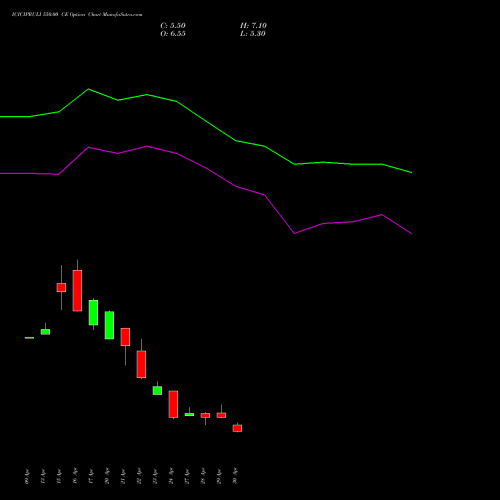The width and height of the screenshot is (500, 500).
Task: Click the low value "L: 5.30"
Action: click(x=253, y=34)
